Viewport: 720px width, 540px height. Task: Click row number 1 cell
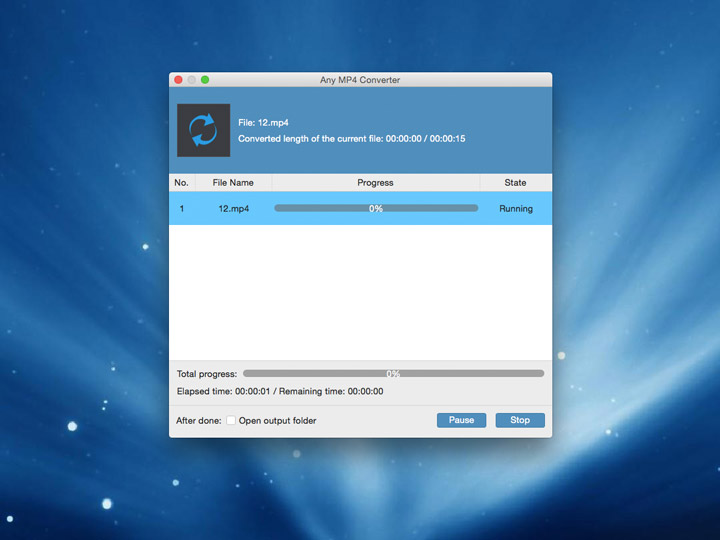(182, 209)
